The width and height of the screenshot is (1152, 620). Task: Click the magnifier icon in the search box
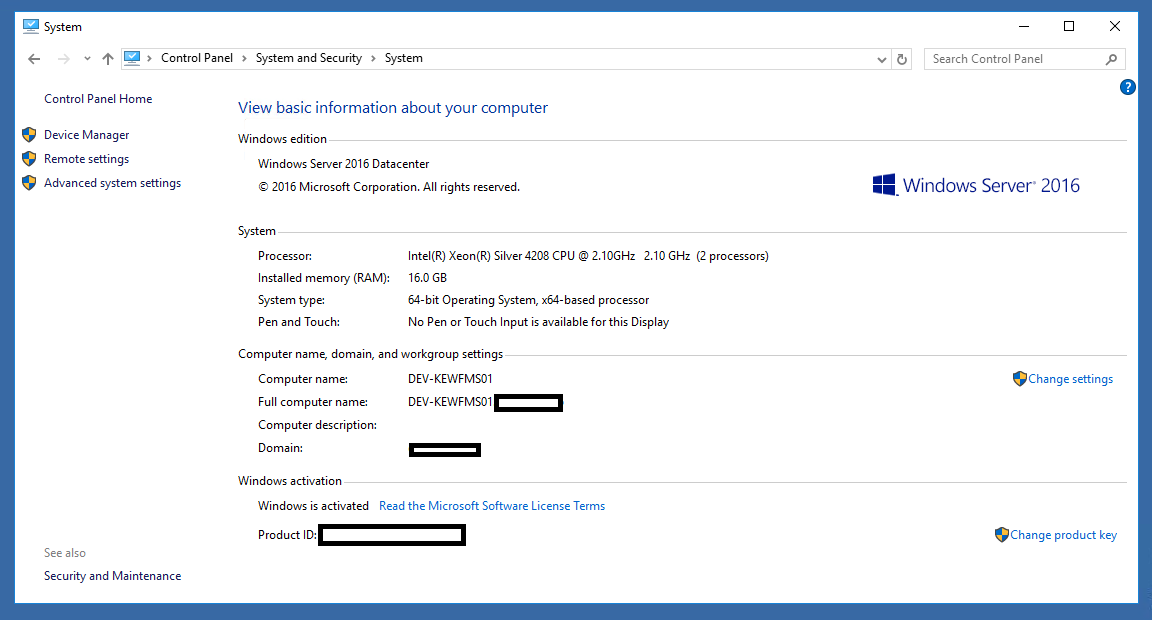1111,59
